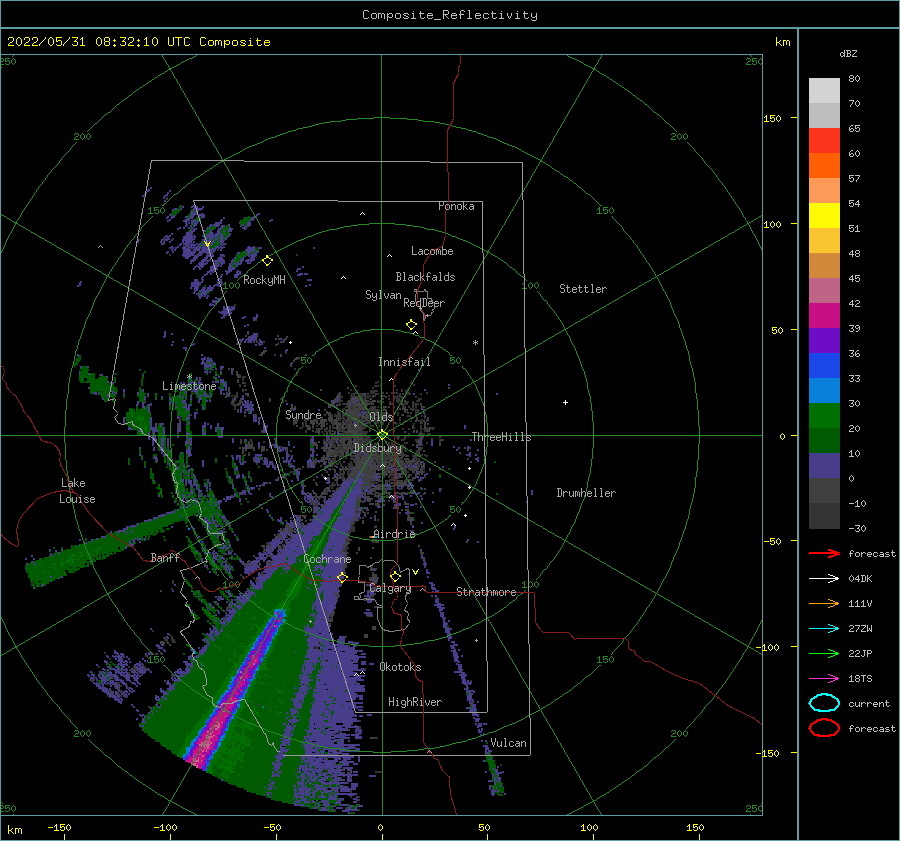
Task: Click the Drumheller label
Action: pyautogui.click(x=586, y=493)
